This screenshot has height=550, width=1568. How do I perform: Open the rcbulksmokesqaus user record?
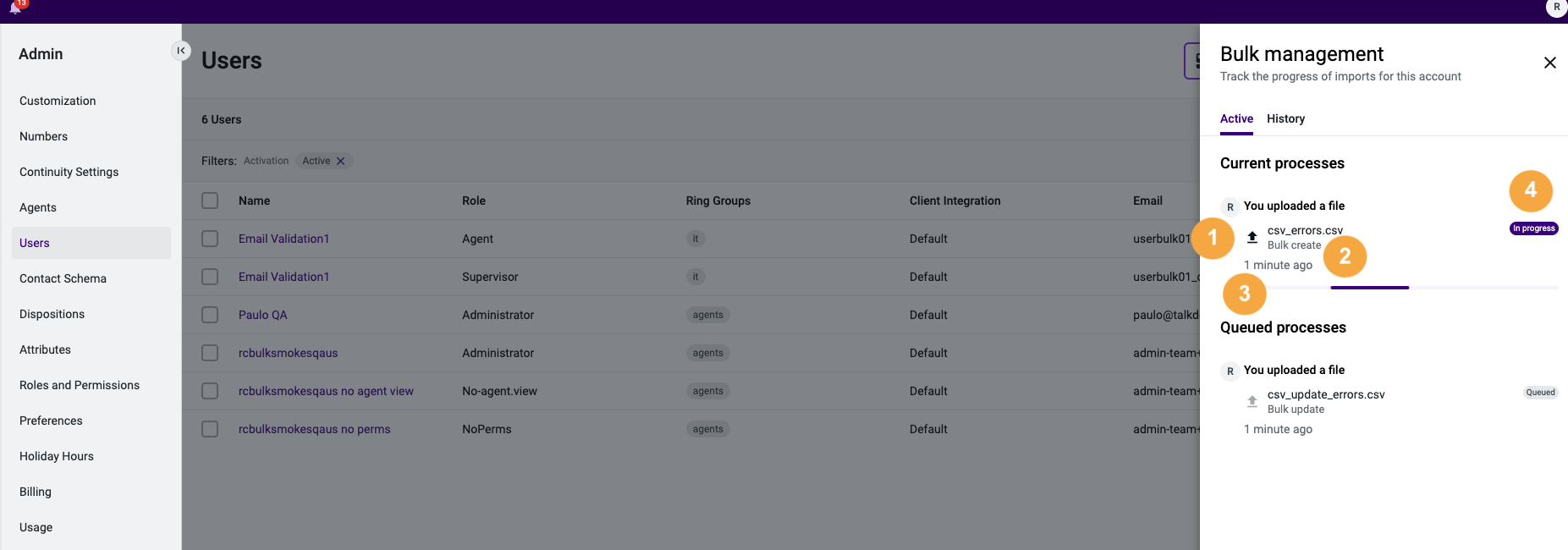[x=288, y=353]
